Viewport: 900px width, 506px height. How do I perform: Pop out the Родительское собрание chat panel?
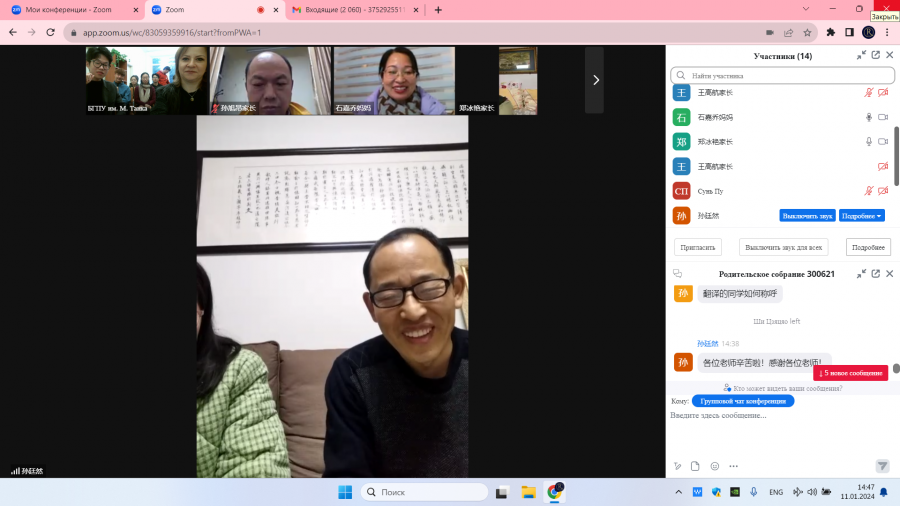coord(875,274)
